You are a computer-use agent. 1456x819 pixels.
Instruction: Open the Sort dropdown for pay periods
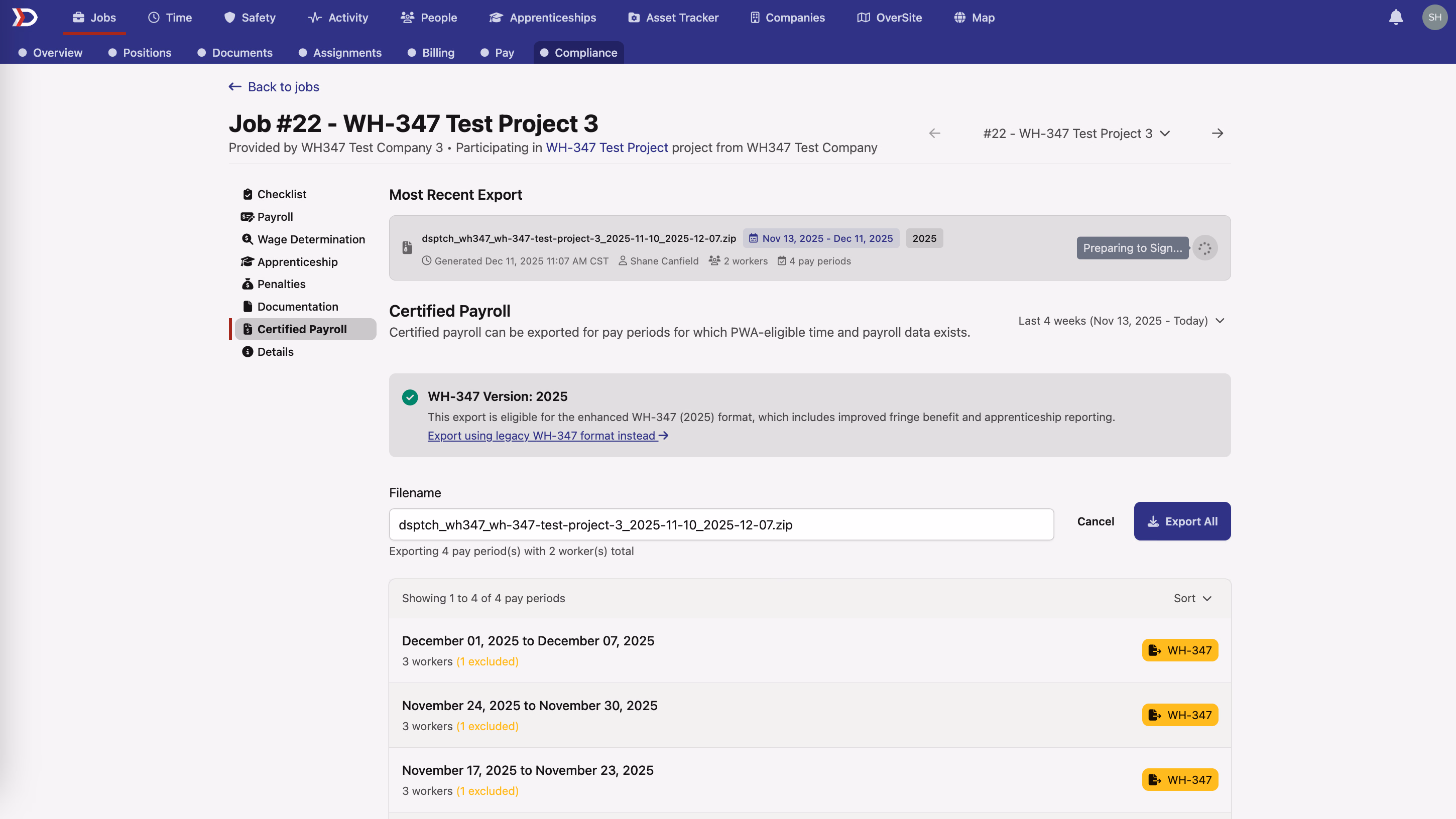(1192, 598)
